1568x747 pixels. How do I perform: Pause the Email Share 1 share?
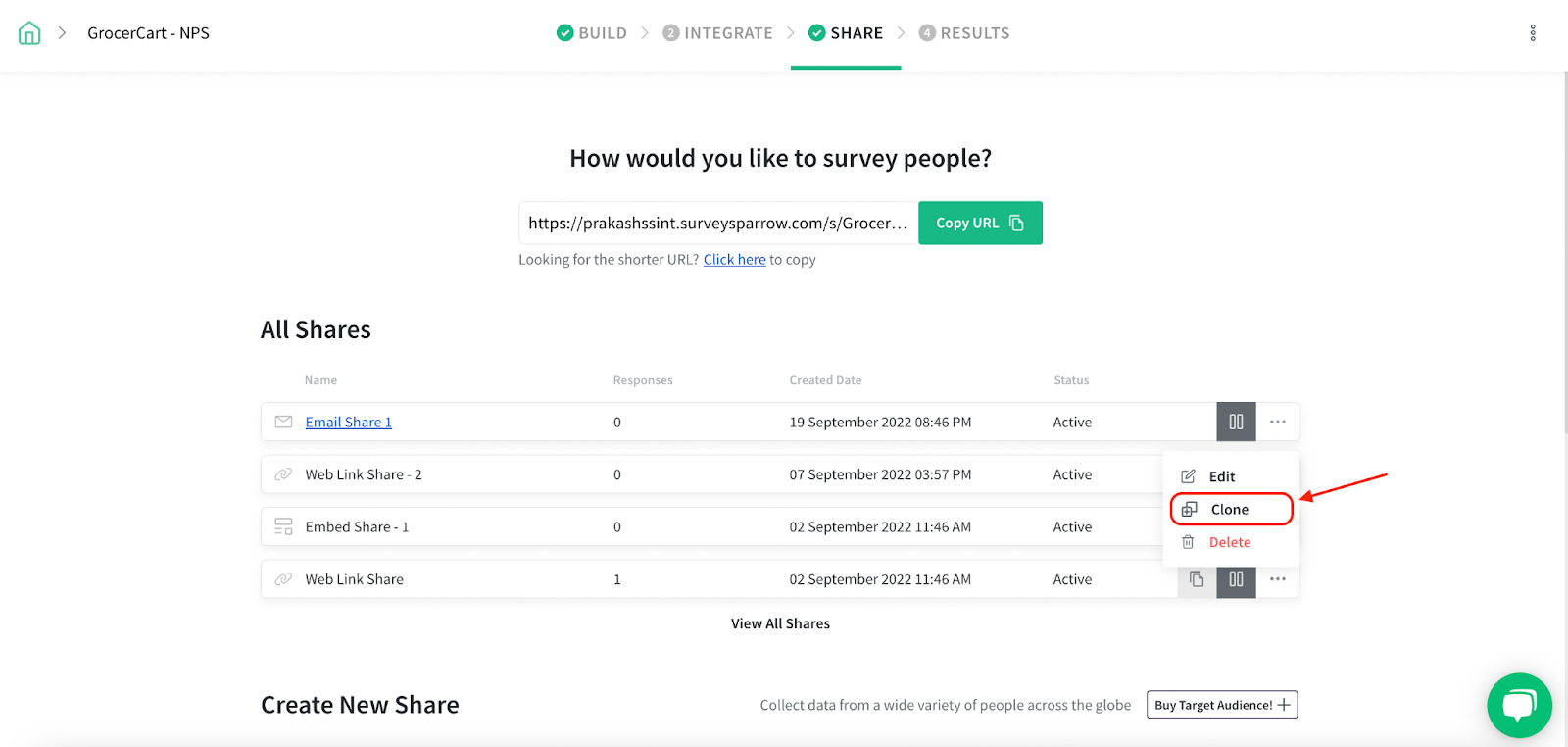[1236, 423]
